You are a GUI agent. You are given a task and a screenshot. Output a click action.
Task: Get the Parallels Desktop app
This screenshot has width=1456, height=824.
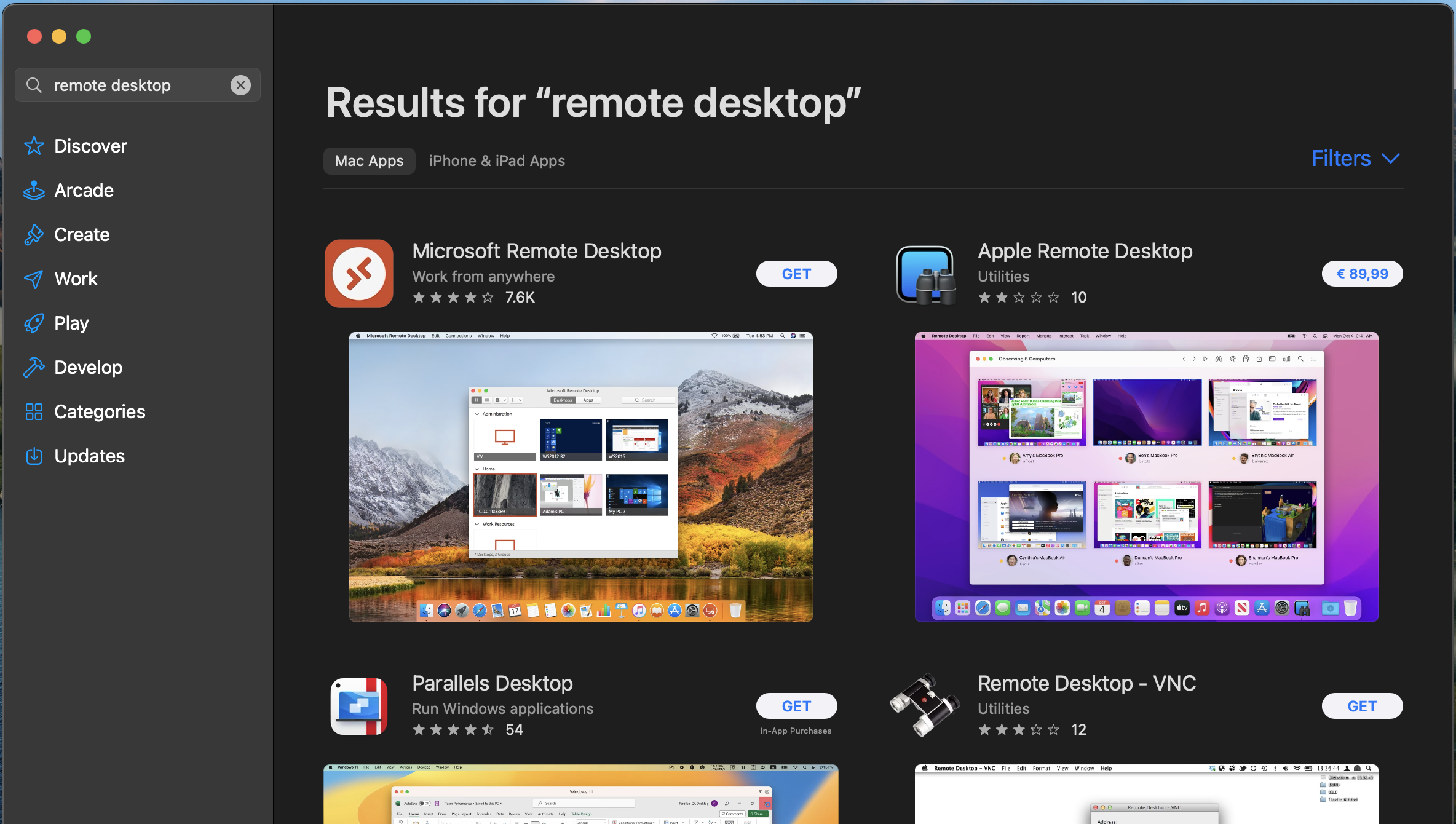coord(796,705)
